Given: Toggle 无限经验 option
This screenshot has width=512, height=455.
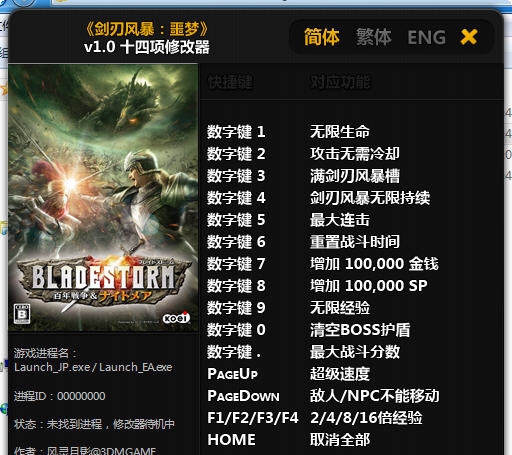Looking at the screenshot, I should click(340, 308).
